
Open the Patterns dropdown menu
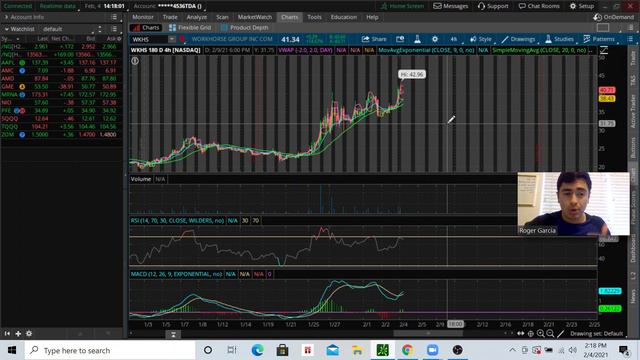(x=599, y=39)
